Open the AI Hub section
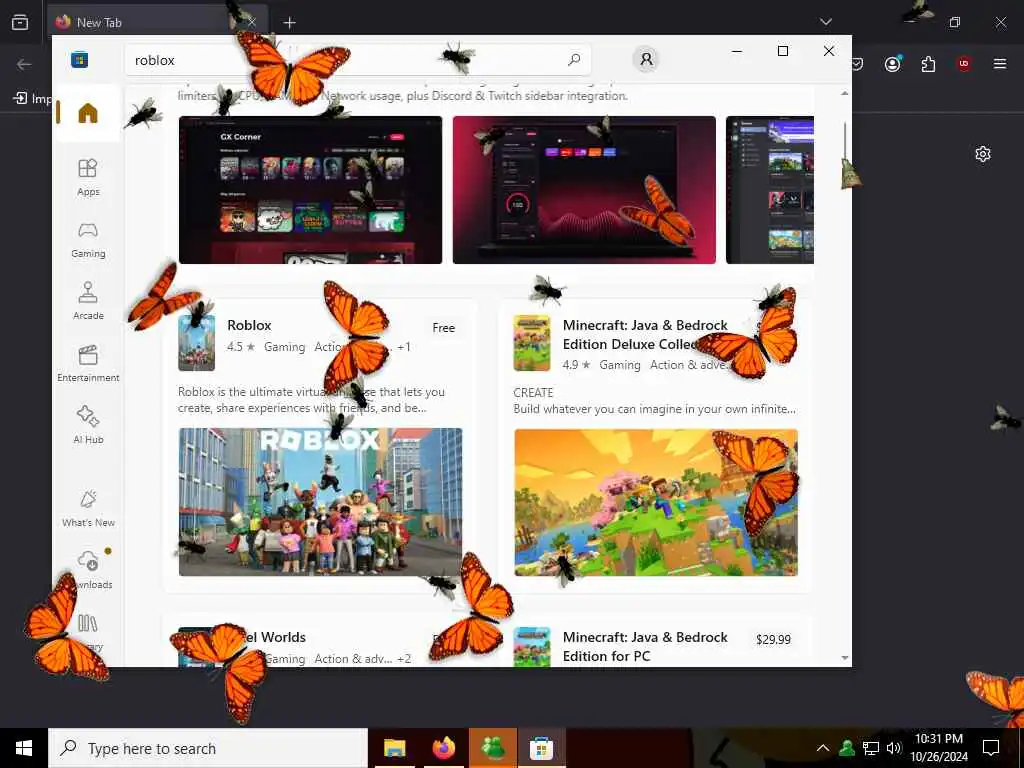Image resolution: width=1024 pixels, height=768 pixels. (88, 425)
